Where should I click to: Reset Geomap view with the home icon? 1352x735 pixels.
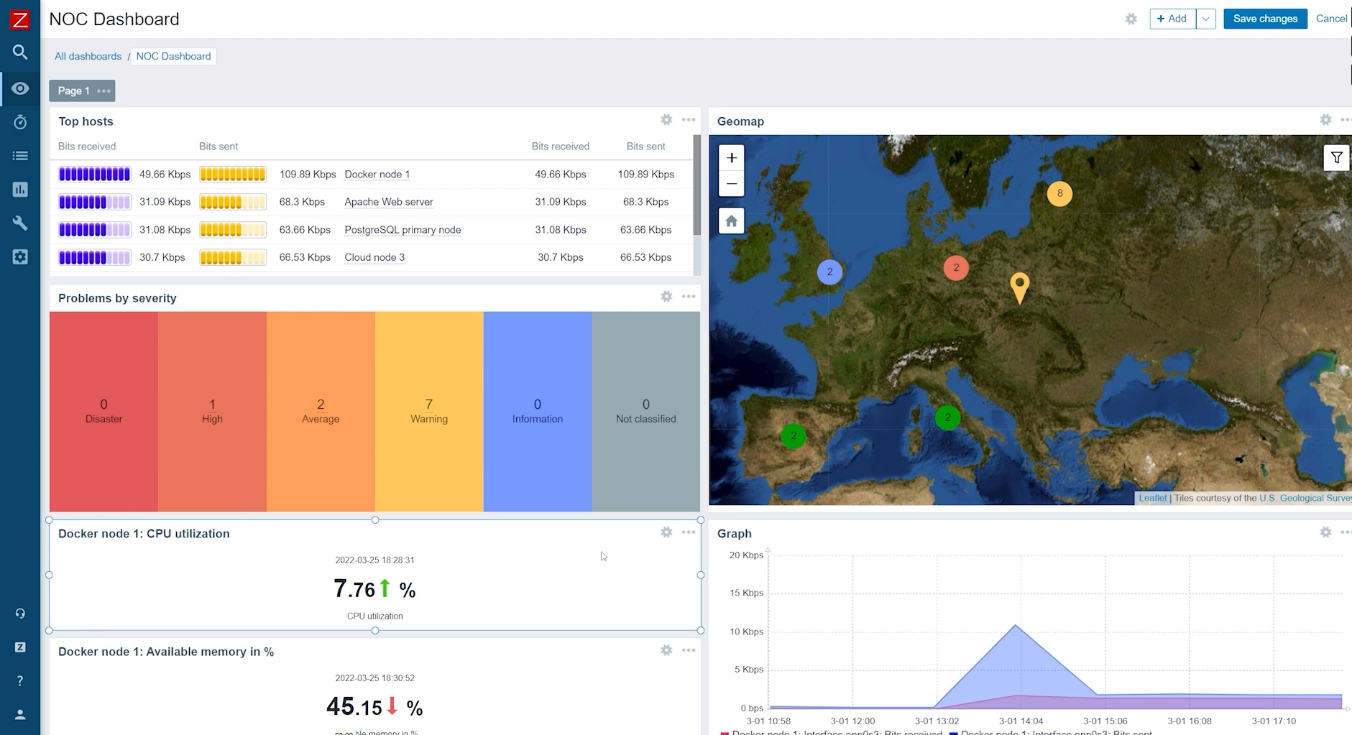[731, 220]
